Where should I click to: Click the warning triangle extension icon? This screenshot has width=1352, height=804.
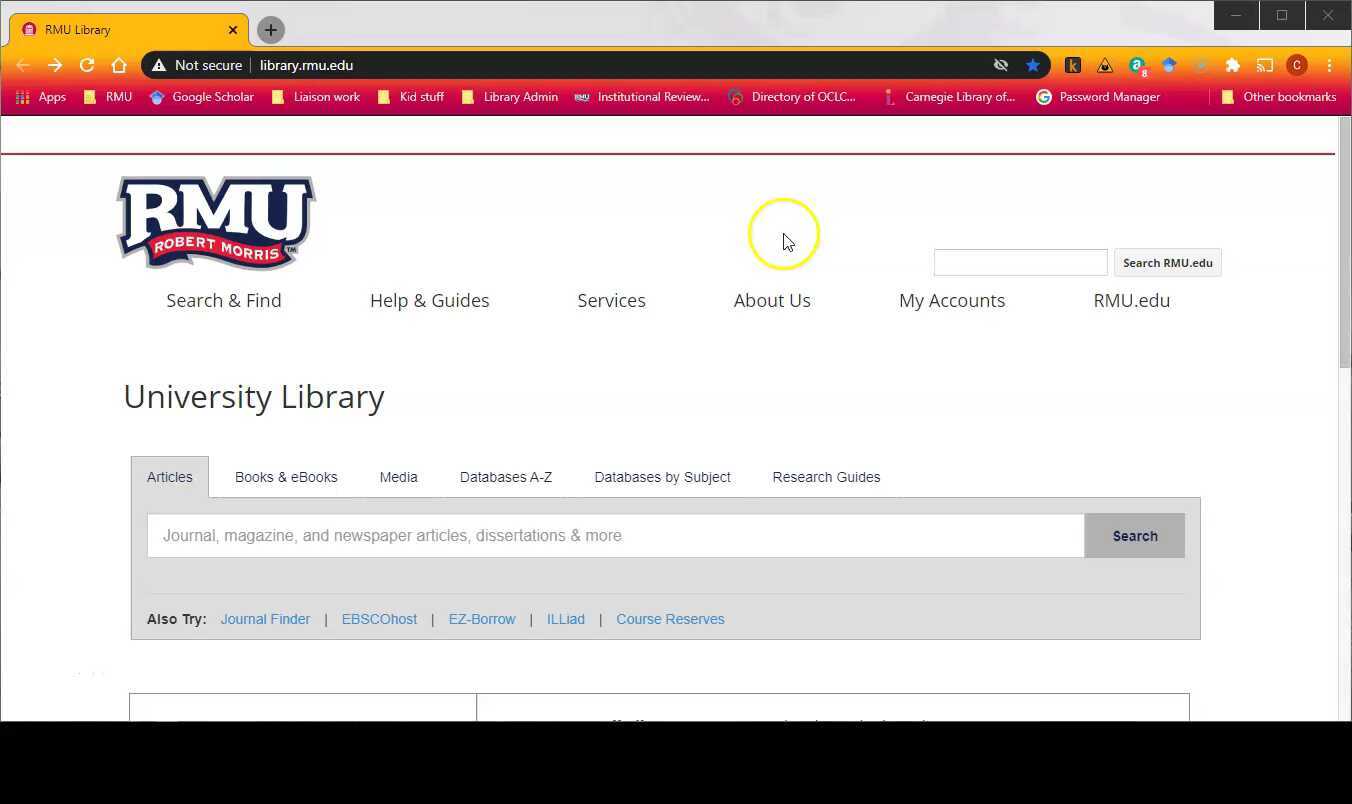click(x=1105, y=65)
